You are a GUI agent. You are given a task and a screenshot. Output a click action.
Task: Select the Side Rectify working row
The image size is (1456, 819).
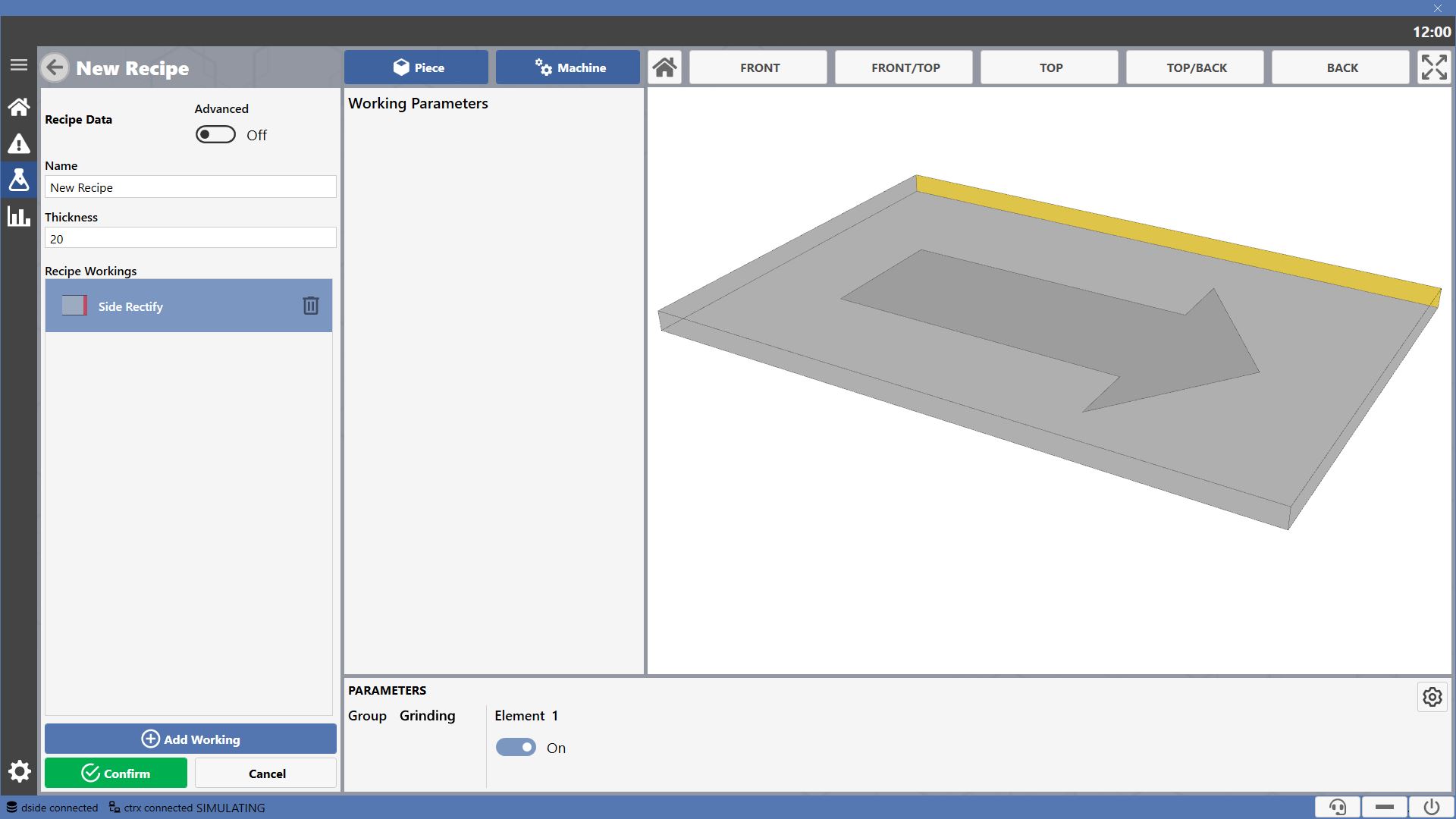tap(189, 306)
